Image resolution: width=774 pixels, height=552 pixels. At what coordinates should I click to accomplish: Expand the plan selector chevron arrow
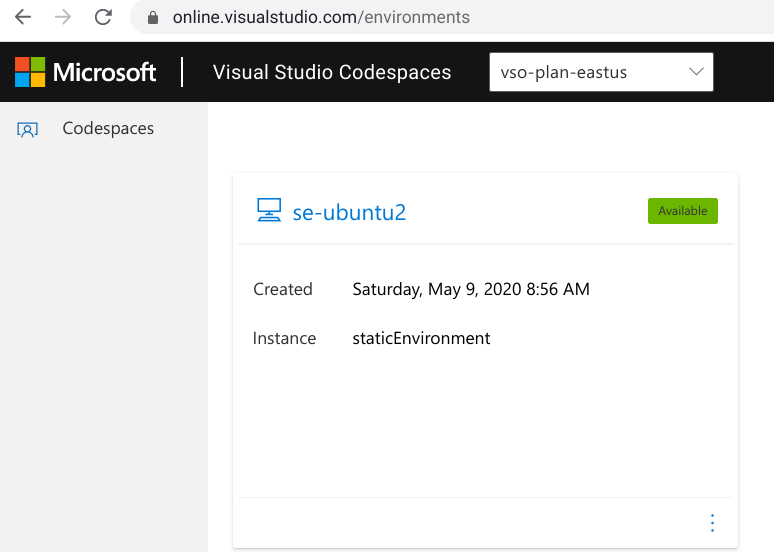[x=696, y=72]
